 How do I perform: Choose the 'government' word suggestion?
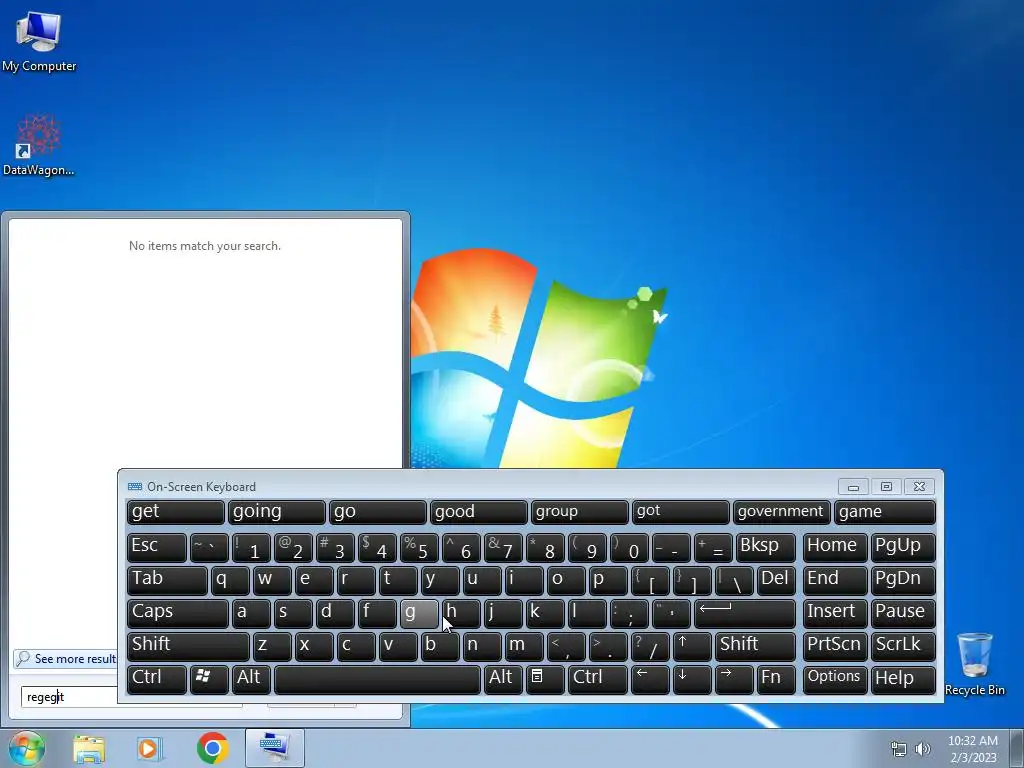tap(781, 512)
